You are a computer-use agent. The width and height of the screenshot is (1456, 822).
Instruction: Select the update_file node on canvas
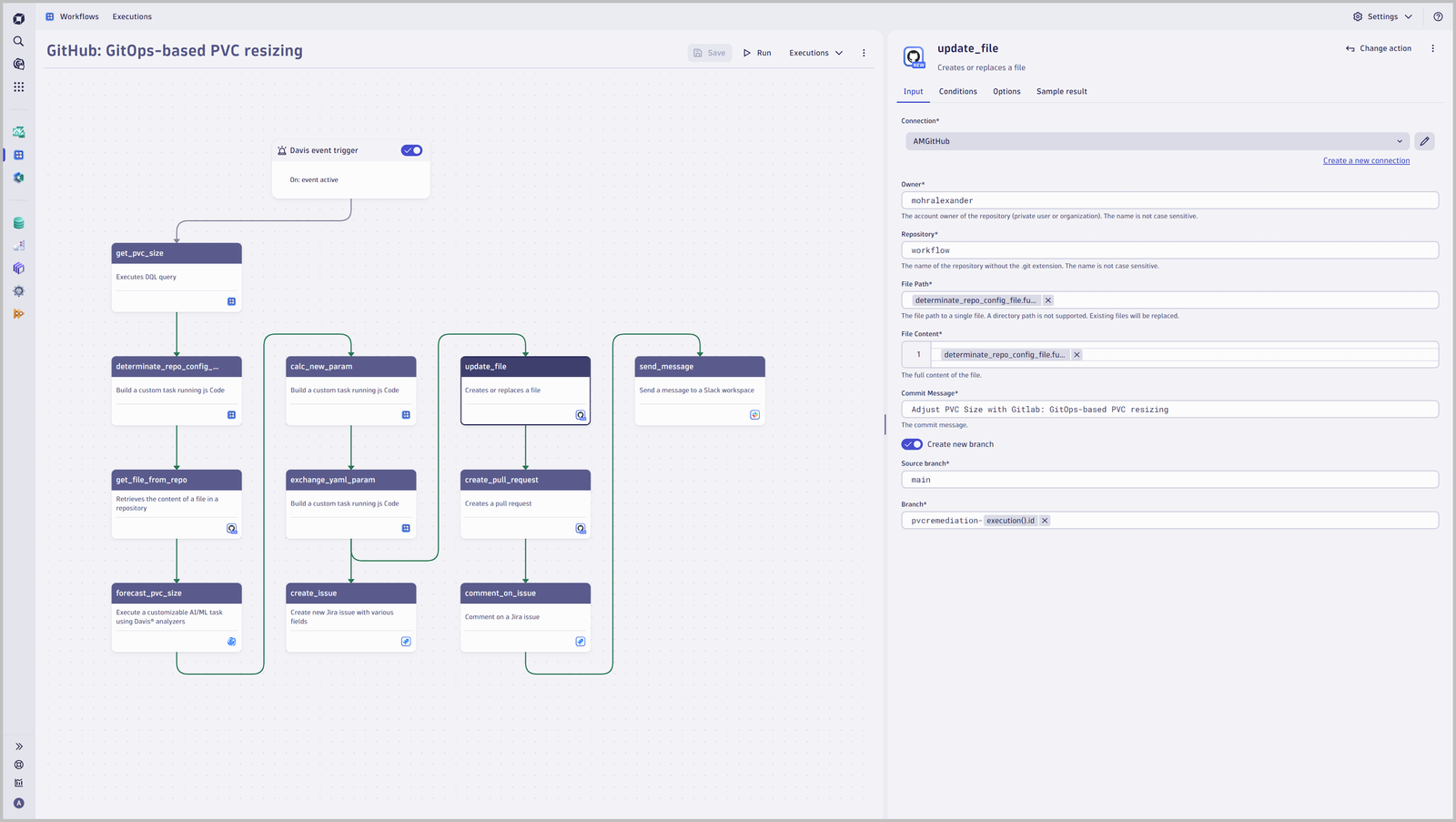pyautogui.click(x=525, y=391)
